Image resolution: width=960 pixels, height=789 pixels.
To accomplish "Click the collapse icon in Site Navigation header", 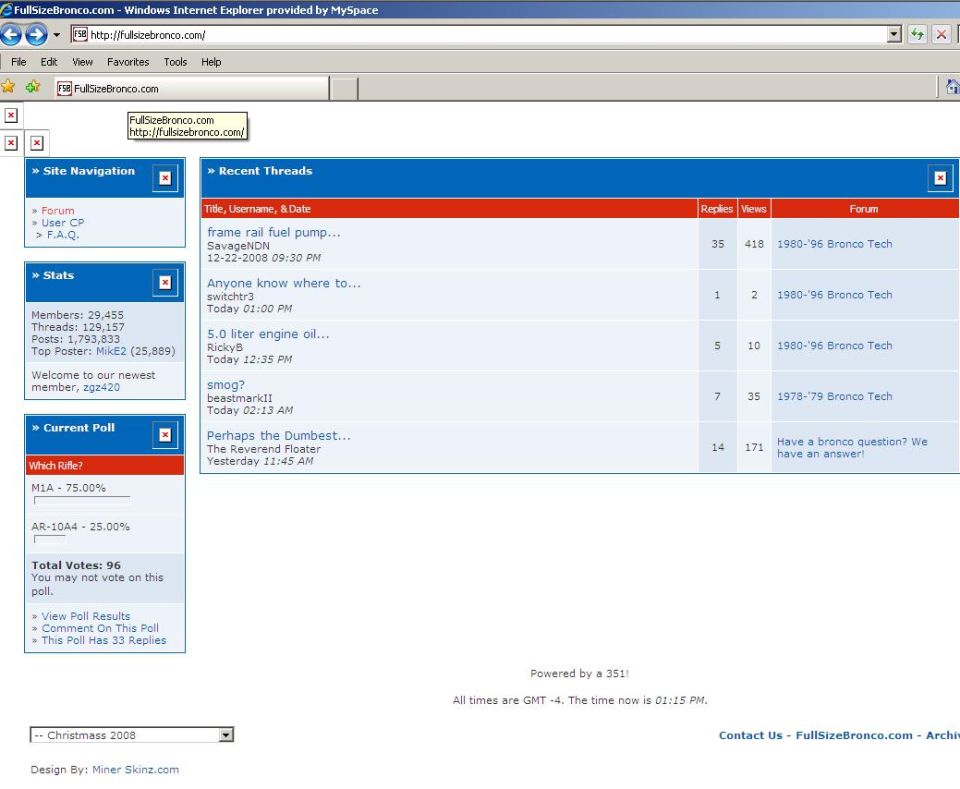I will 165,178.
